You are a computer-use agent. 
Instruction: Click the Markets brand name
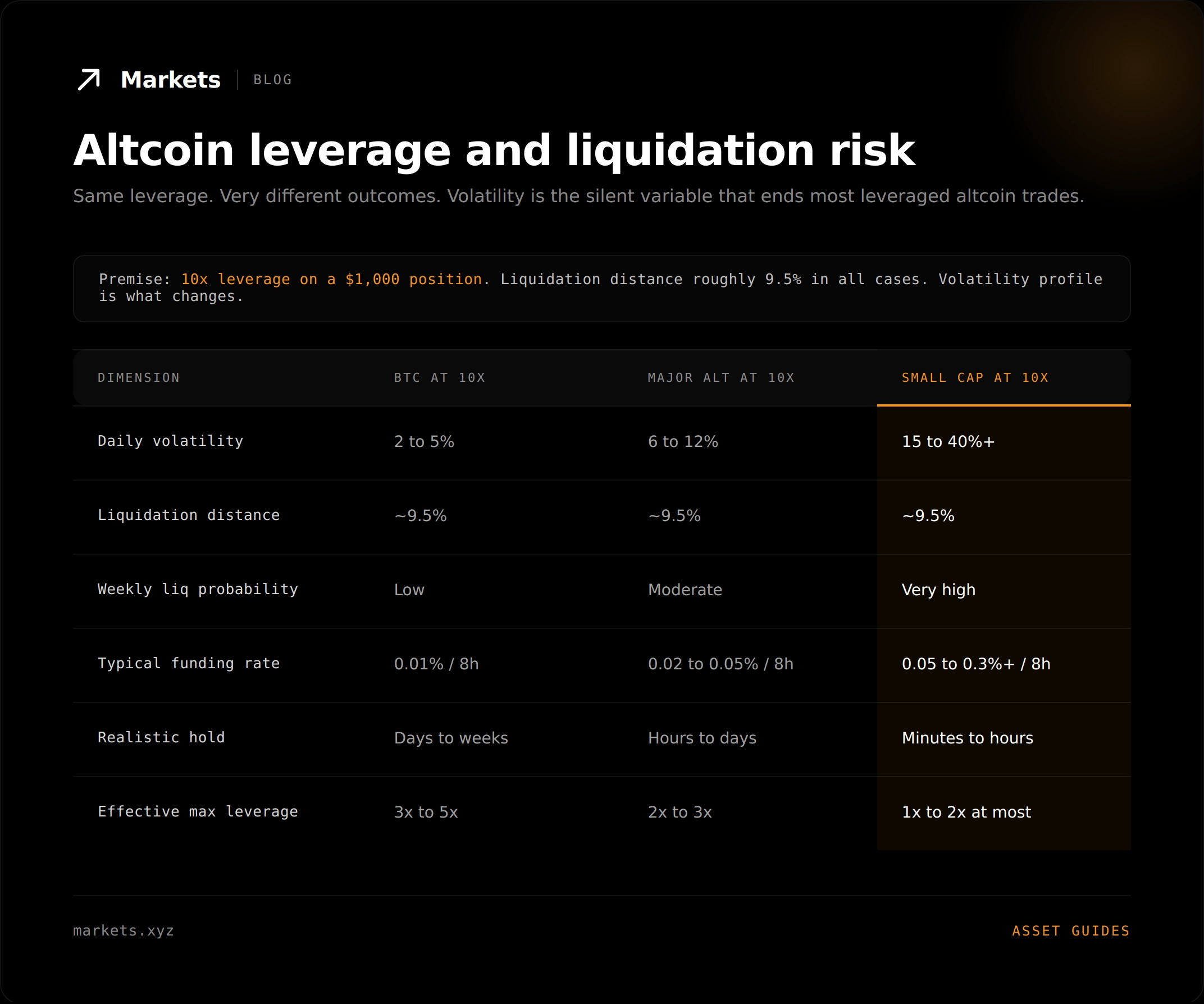click(x=170, y=80)
